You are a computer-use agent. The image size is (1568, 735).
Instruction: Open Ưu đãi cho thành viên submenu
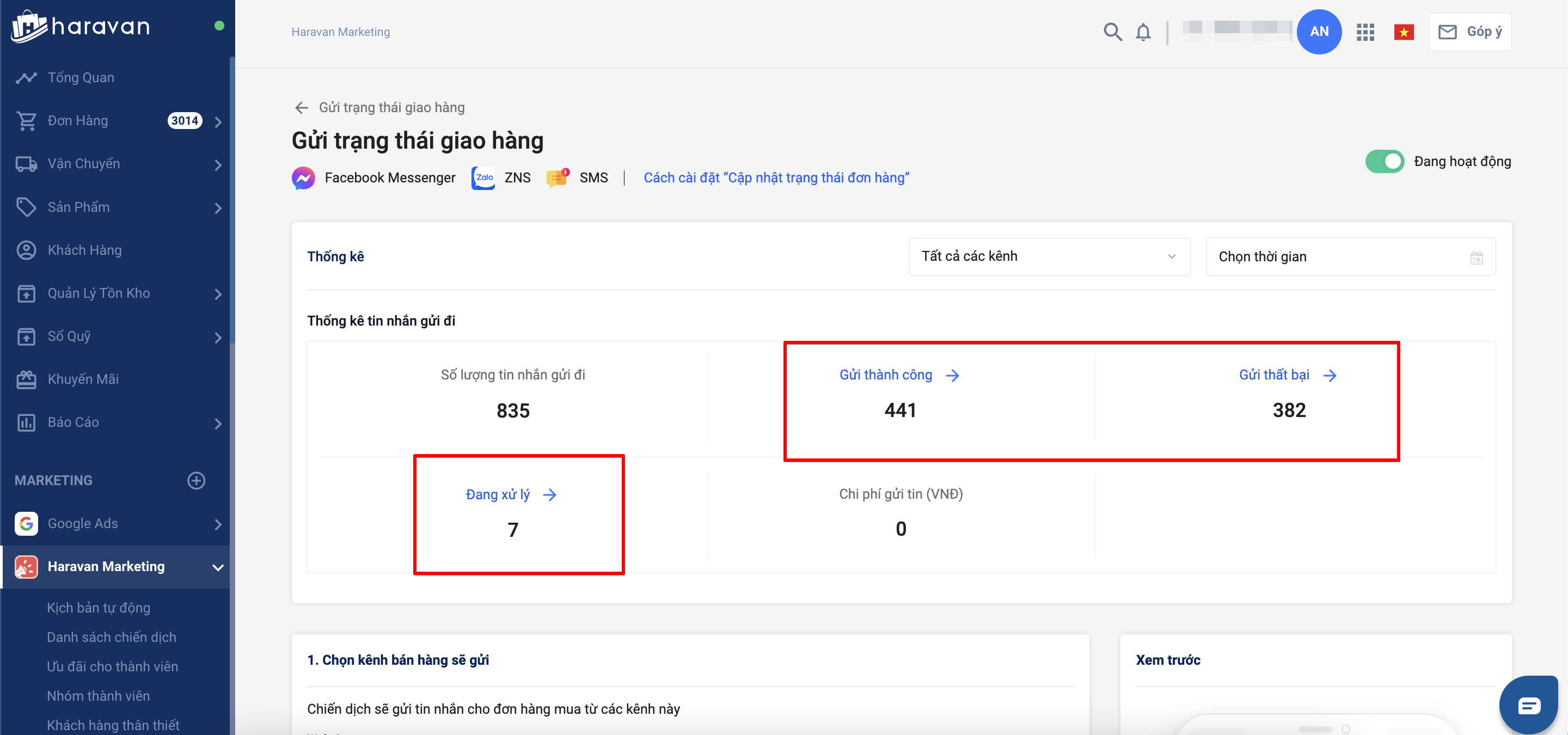(x=113, y=666)
